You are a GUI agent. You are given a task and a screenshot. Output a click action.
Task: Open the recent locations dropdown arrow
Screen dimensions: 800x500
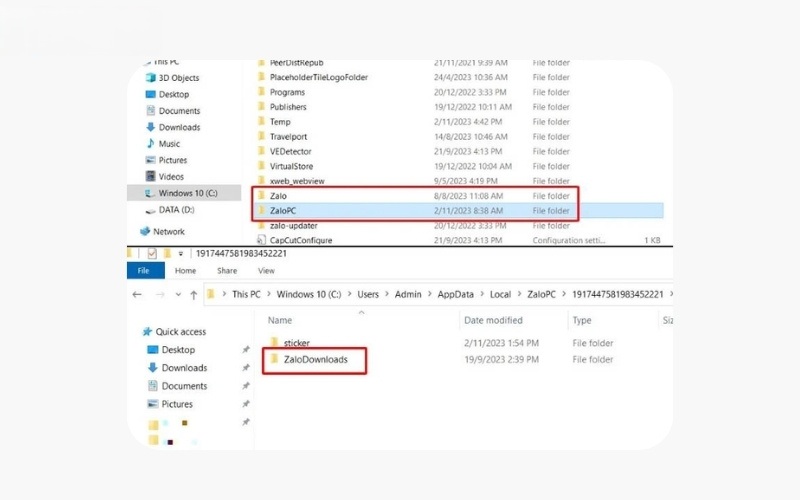point(178,295)
